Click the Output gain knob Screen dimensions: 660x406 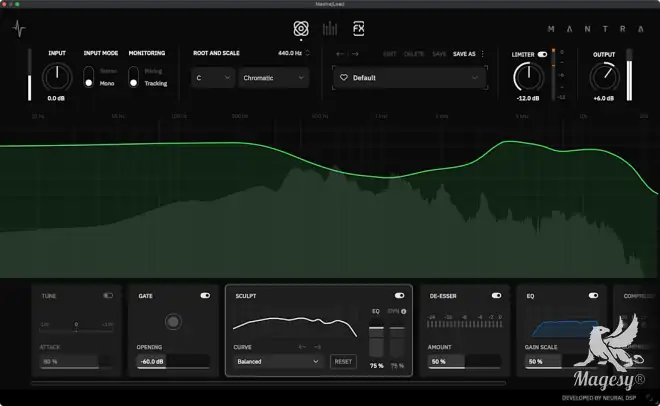(x=604, y=77)
